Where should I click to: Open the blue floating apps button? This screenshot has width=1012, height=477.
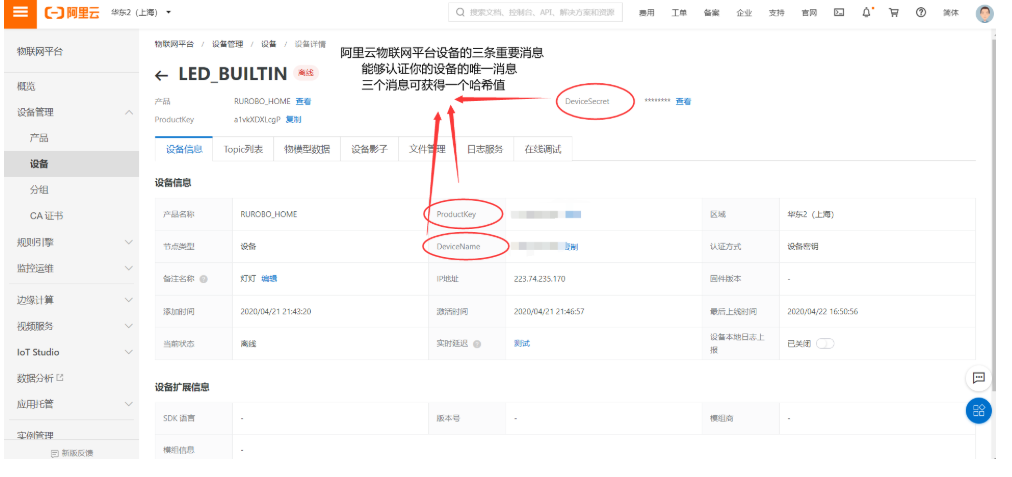point(978,411)
